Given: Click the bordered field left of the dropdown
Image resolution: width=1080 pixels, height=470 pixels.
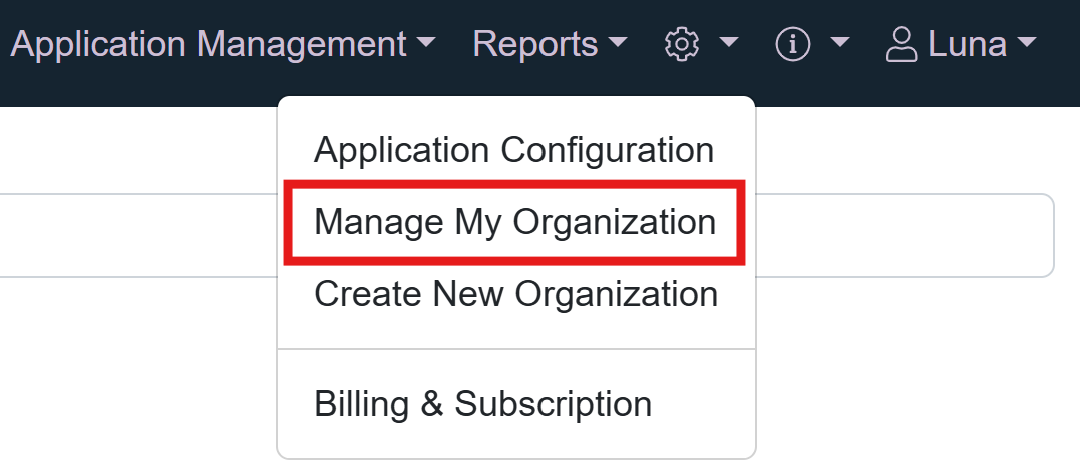Looking at the screenshot, I should click(x=130, y=235).
